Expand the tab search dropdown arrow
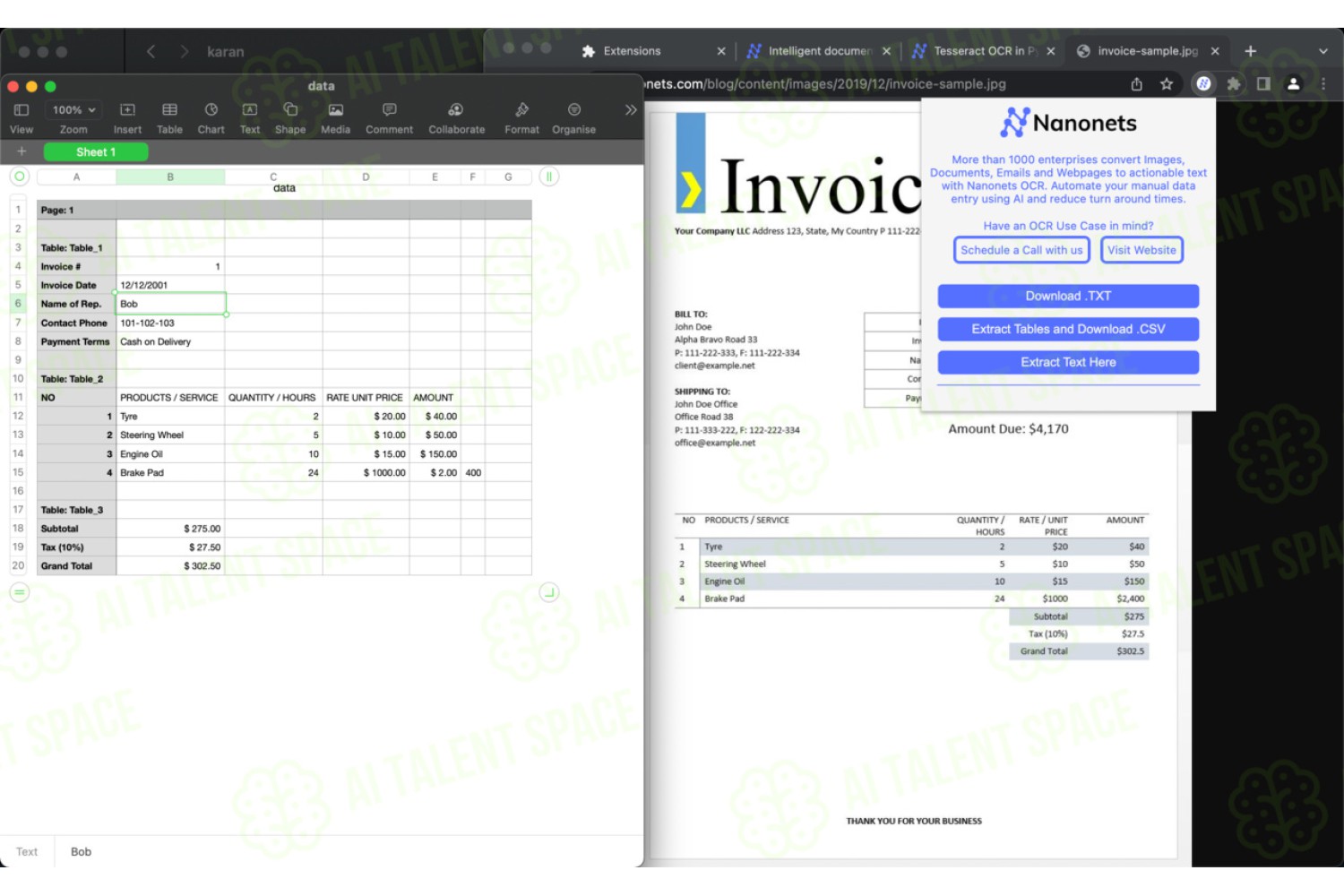This screenshot has width=1344, height=896. pos(1323,51)
